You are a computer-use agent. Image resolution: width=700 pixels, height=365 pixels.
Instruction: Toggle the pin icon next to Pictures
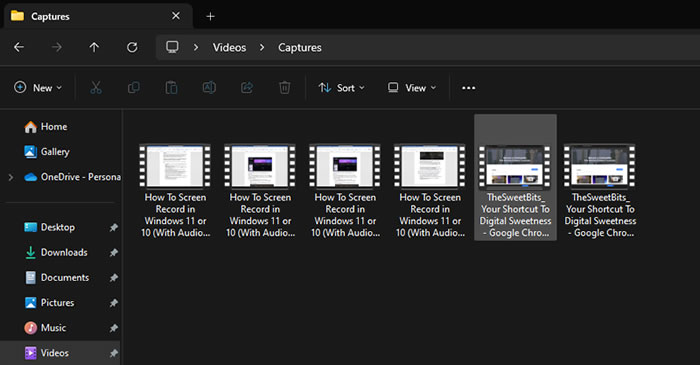[x=114, y=303]
